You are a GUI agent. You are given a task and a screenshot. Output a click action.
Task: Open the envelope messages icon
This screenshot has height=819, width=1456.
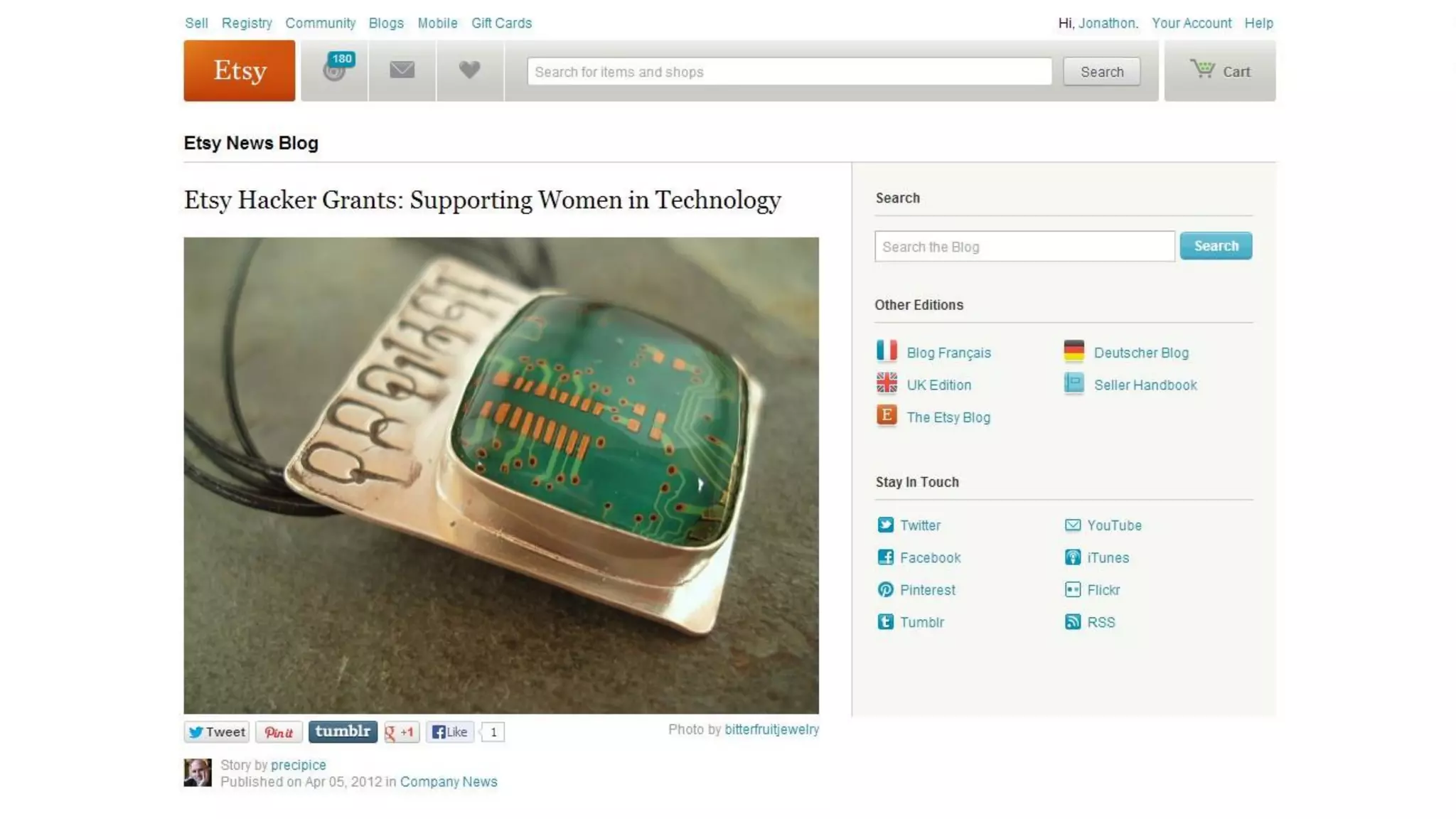coord(402,70)
